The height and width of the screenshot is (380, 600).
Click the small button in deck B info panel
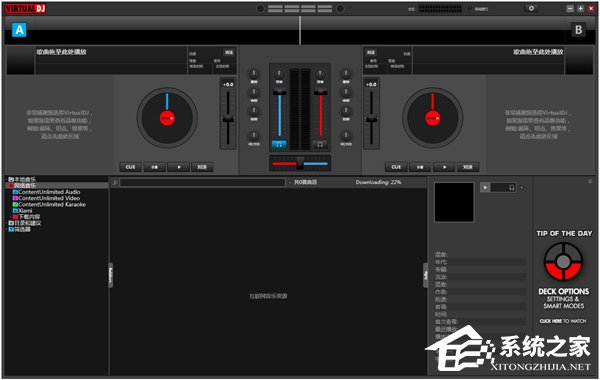tap(370, 52)
